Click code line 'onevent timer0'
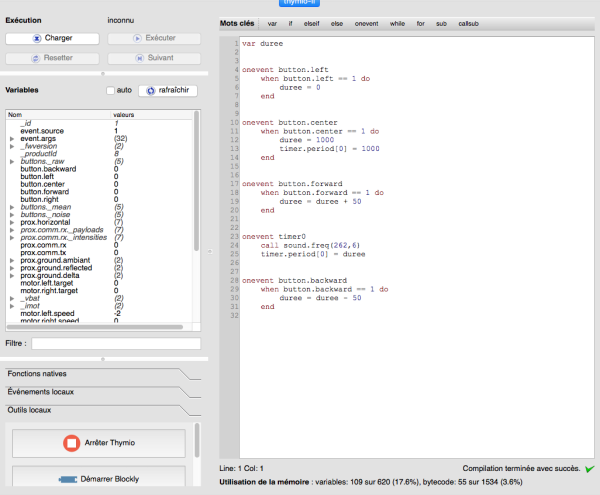 [x=274, y=237]
